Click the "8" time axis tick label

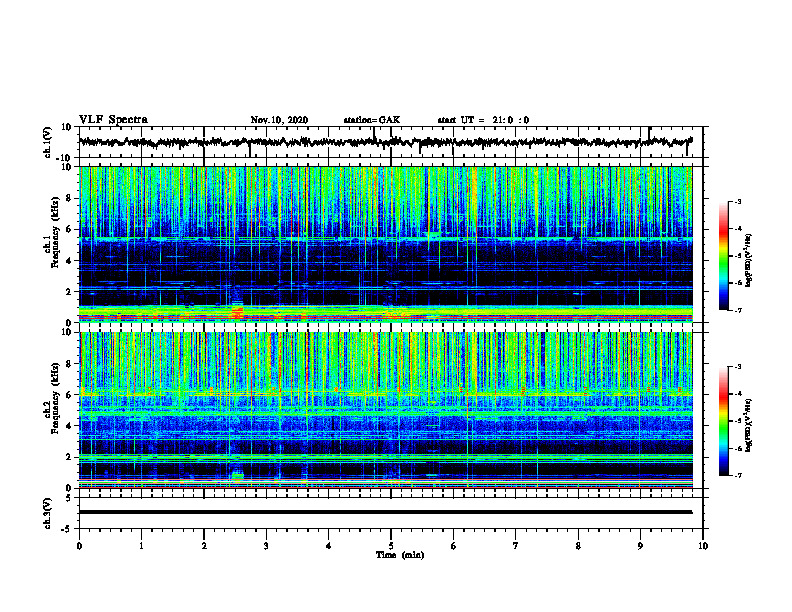point(578,546)
